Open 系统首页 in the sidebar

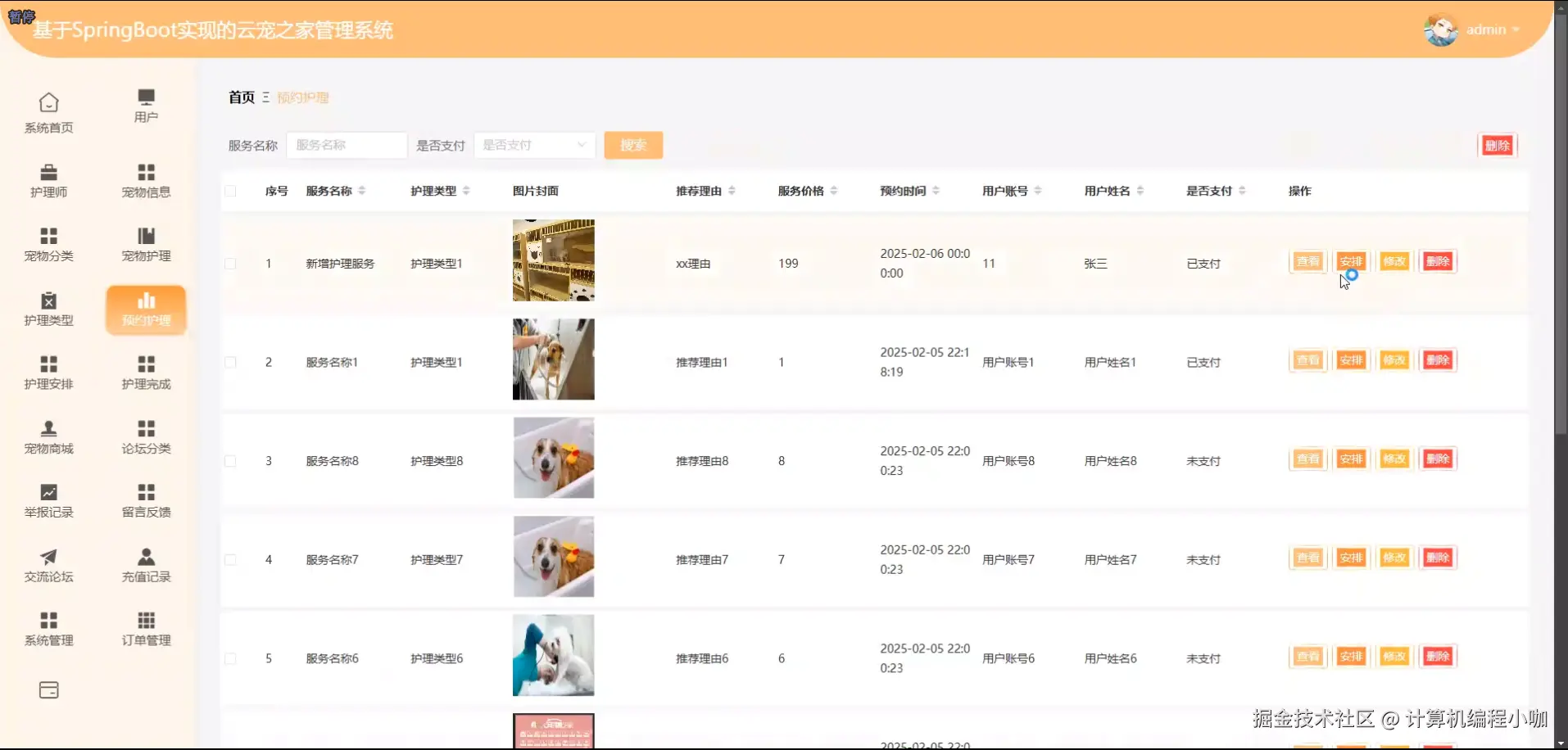click(48, 113)
